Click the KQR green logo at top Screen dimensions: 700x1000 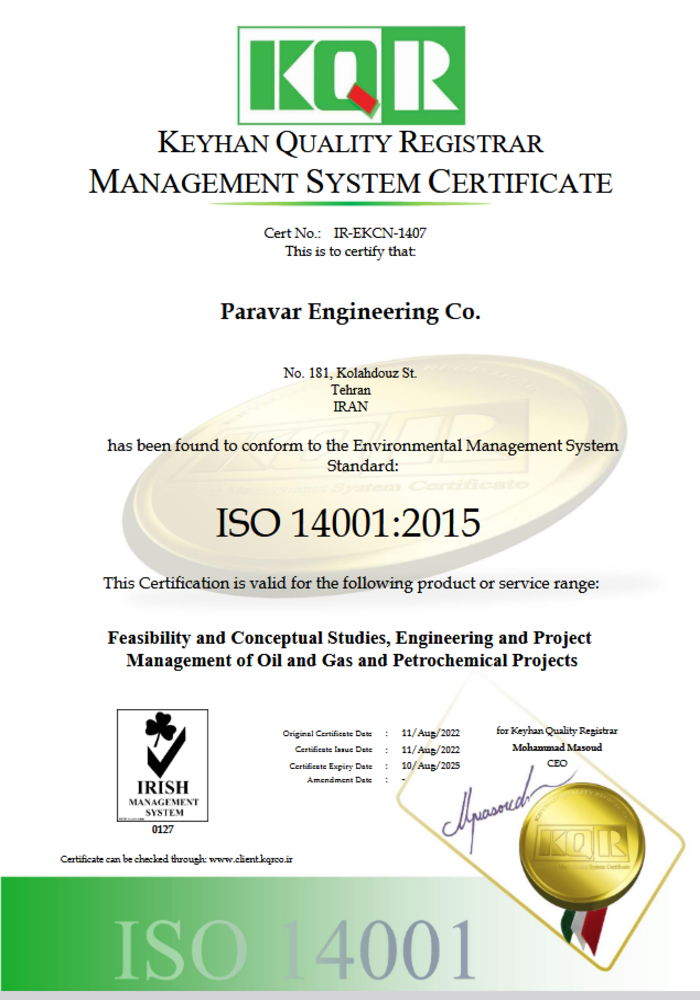click(x=351, y=75)
